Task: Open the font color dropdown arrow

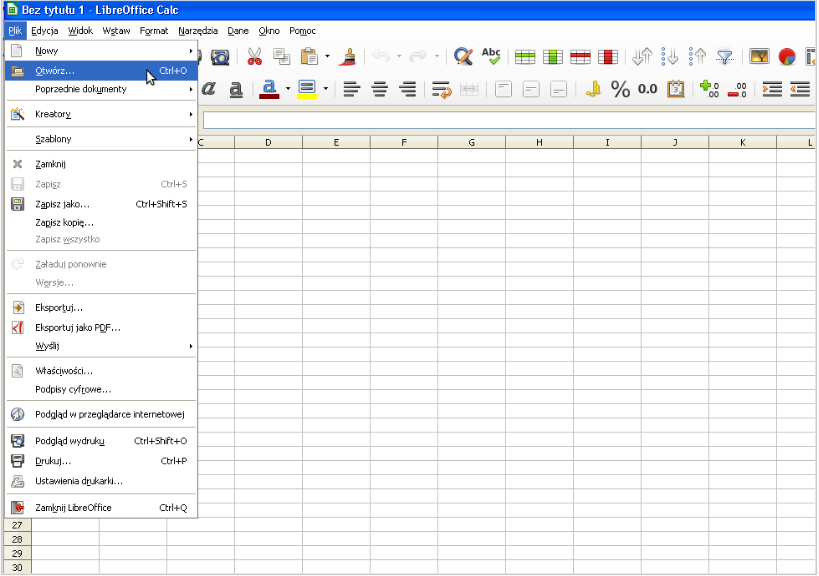Action: coord(288,89)
